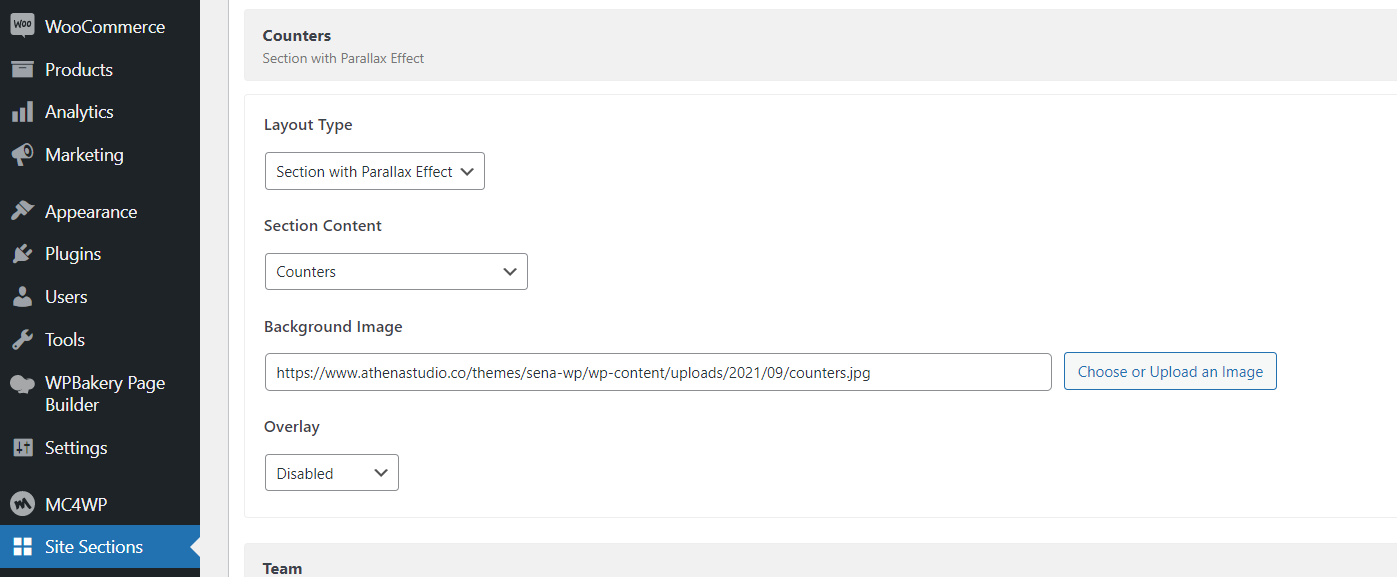This screenshot has width=1397, height=577.
Task: Click the Layout Type label
Action: point(308,125)
